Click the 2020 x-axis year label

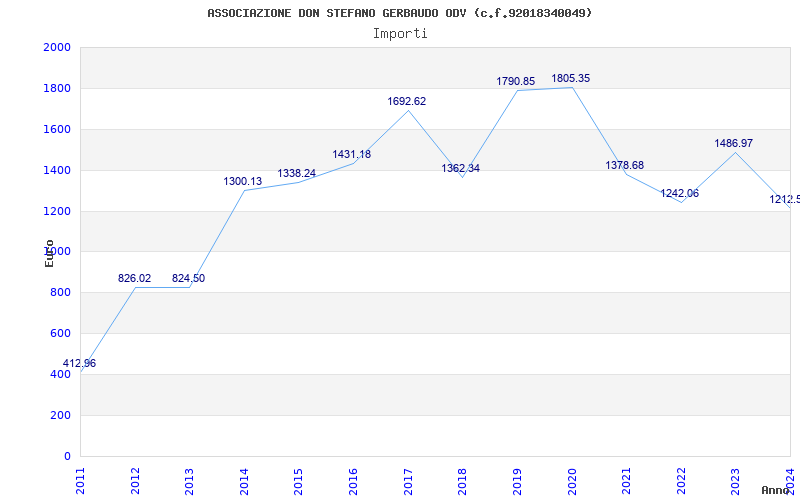point(571,481)
